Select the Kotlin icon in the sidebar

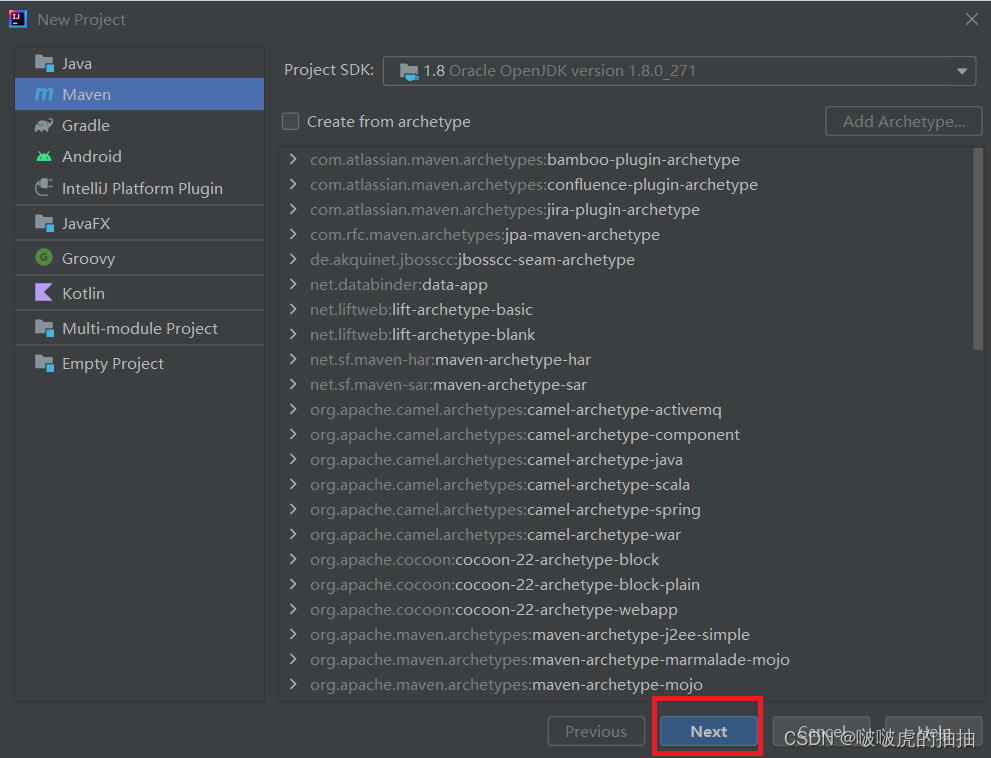click(44, 292)
